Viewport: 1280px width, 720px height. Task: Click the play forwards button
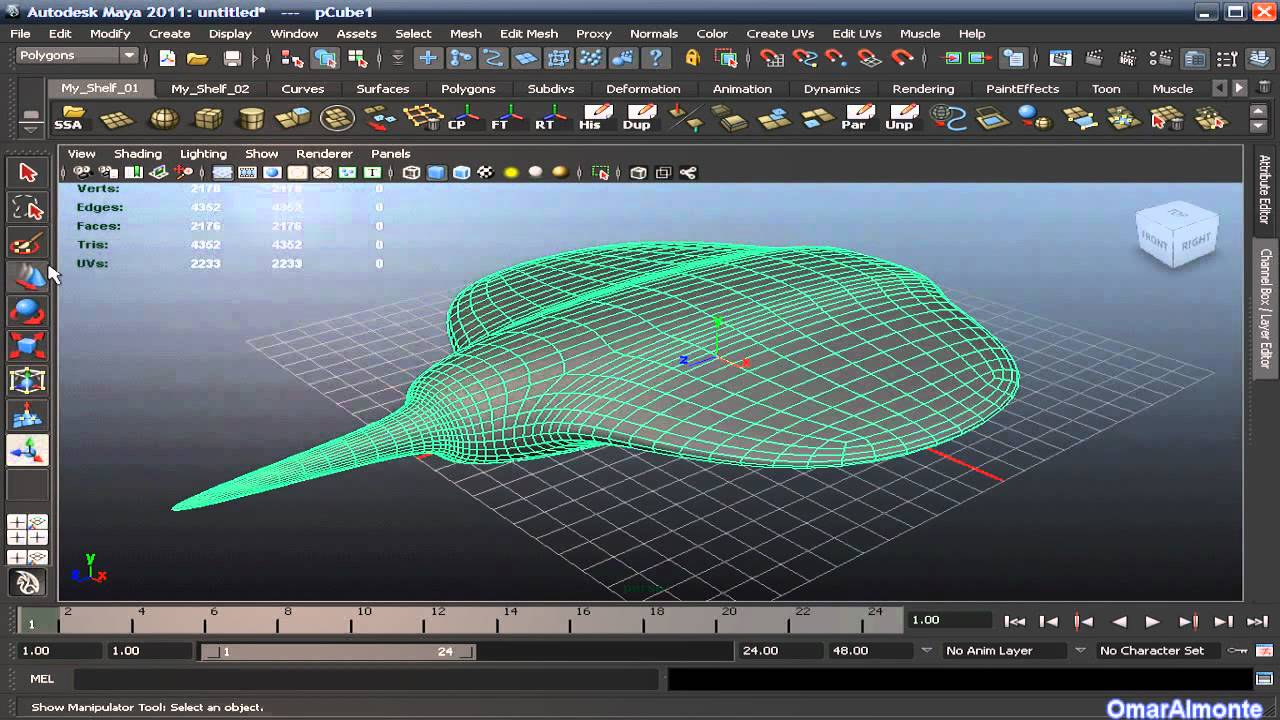click(x=1152, y=621)
